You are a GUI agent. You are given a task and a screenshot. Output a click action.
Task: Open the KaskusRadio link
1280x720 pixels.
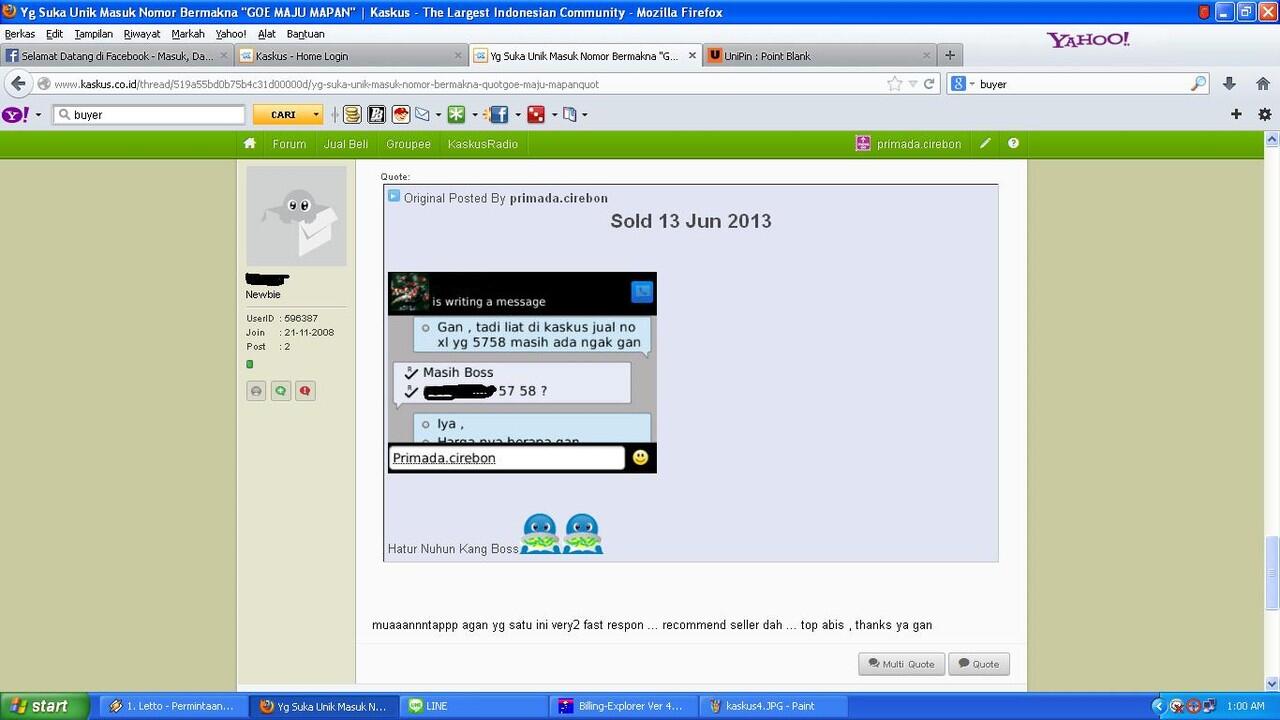point(483,144)
